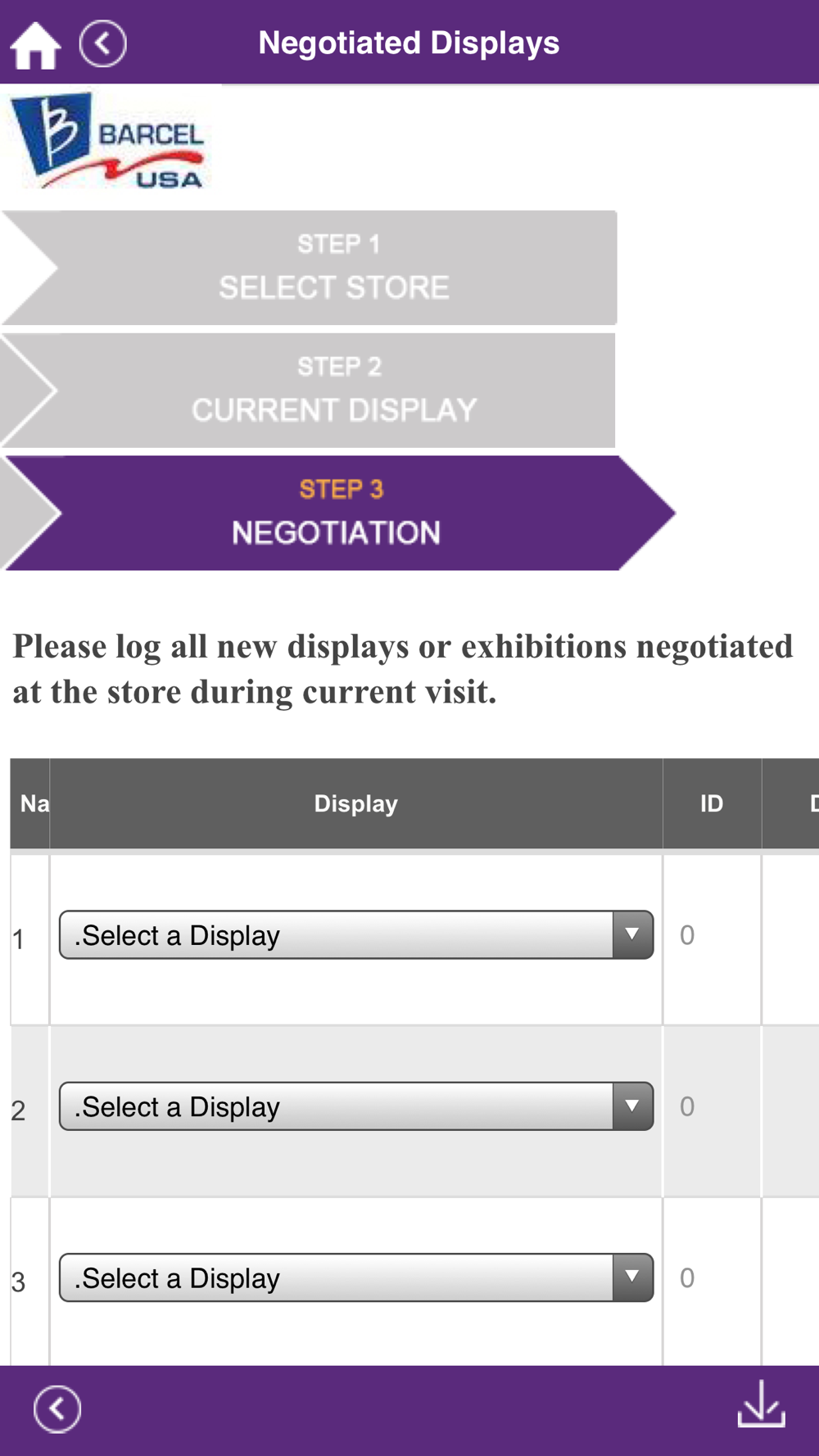Open row 1 Select a Display dropdown

click(x=356, y=934)
